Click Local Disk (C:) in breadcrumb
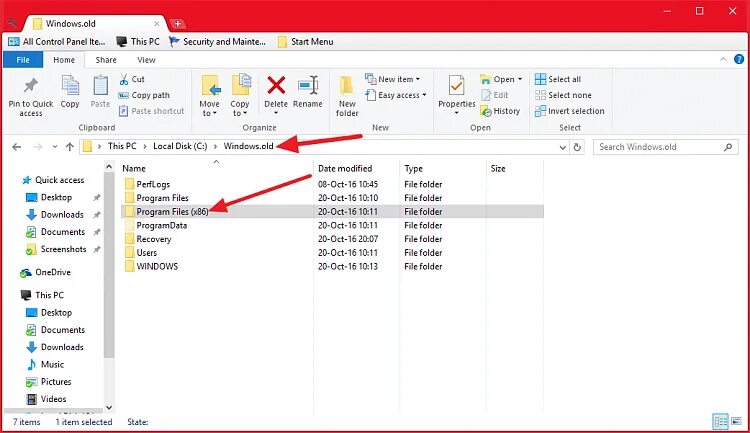Image resolution: width=750 pixels, height=433 pixels. point(180,146)
